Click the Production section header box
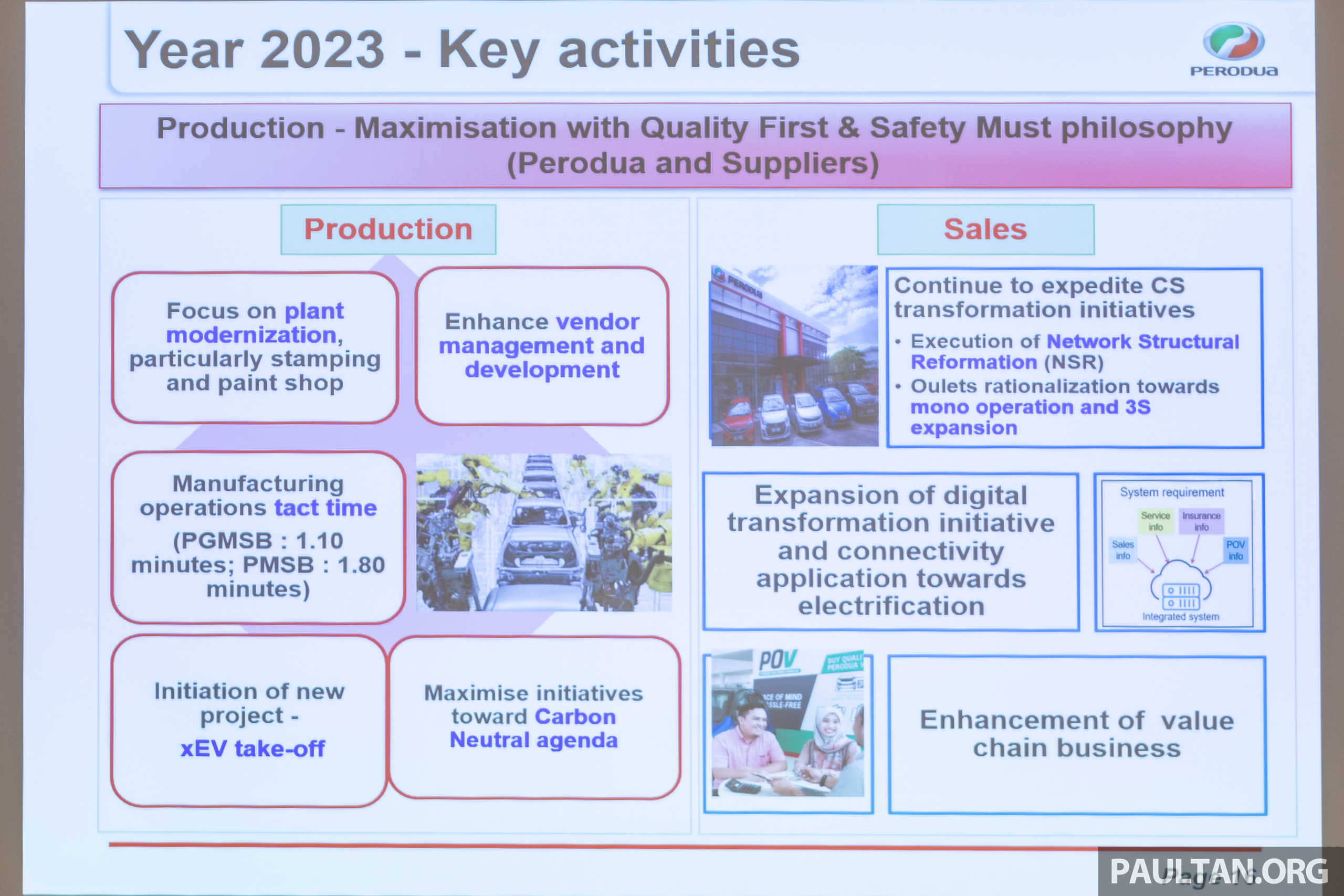Screen dimensions: 1344x896 click(x=388, y=229)
